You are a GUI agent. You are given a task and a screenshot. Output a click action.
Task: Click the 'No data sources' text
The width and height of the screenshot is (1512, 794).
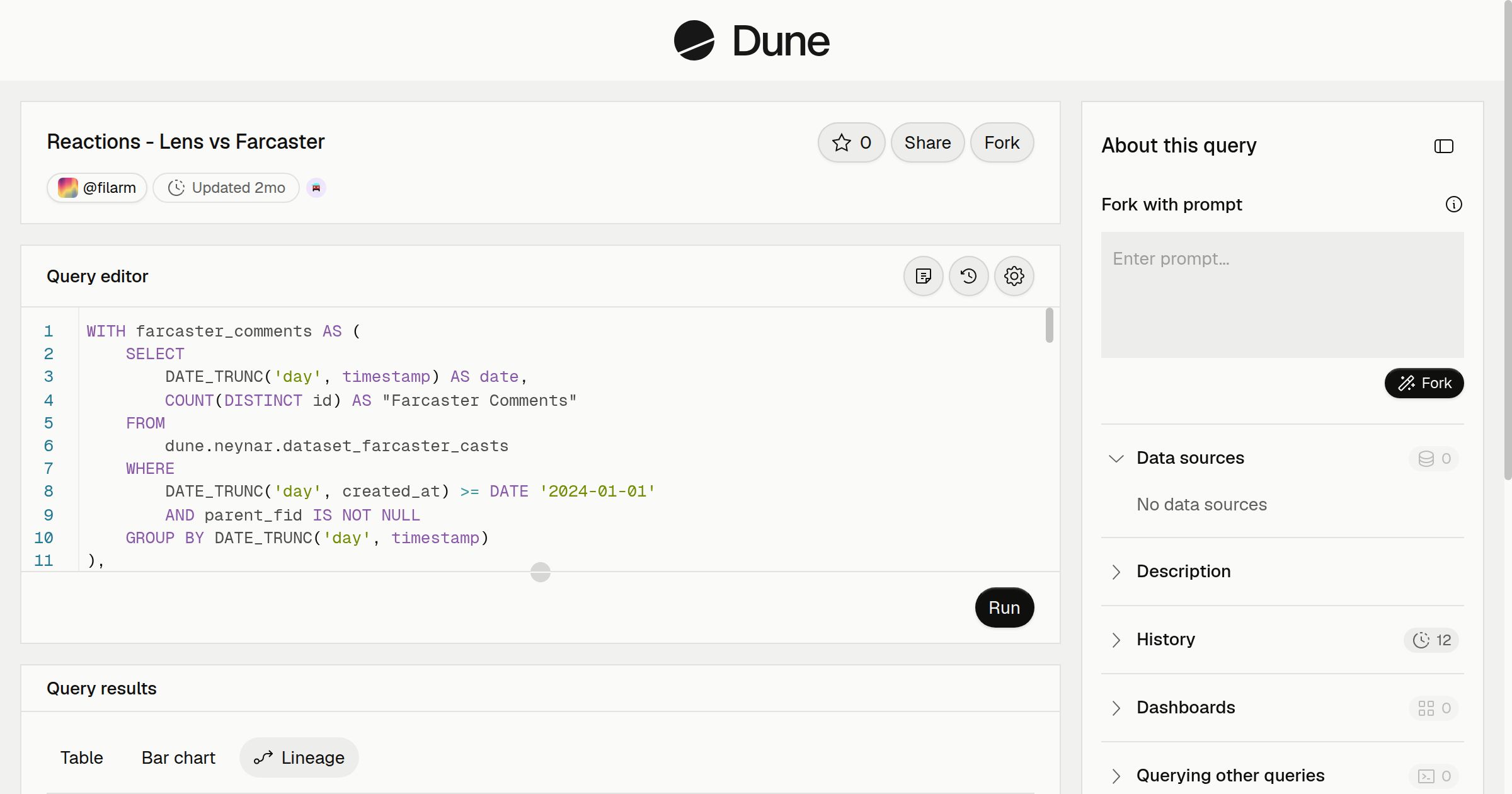(1201, 504)
